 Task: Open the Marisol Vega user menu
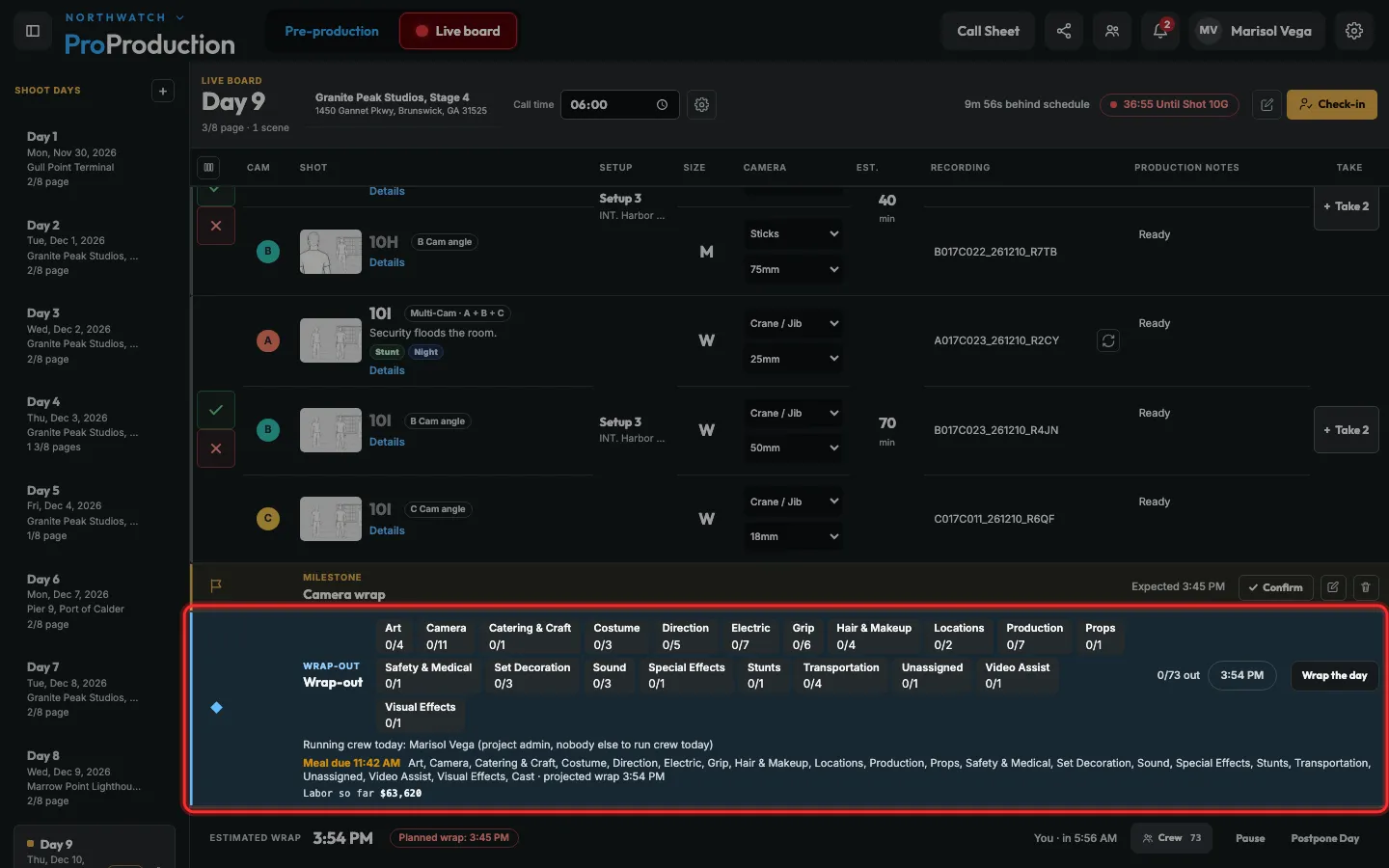(x=1256, y=31)
